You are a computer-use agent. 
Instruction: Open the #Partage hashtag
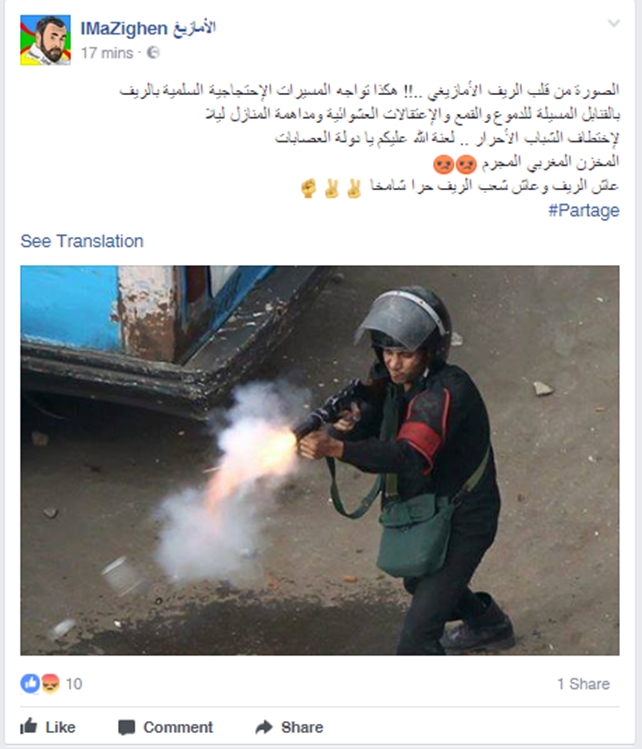[584, 210]
